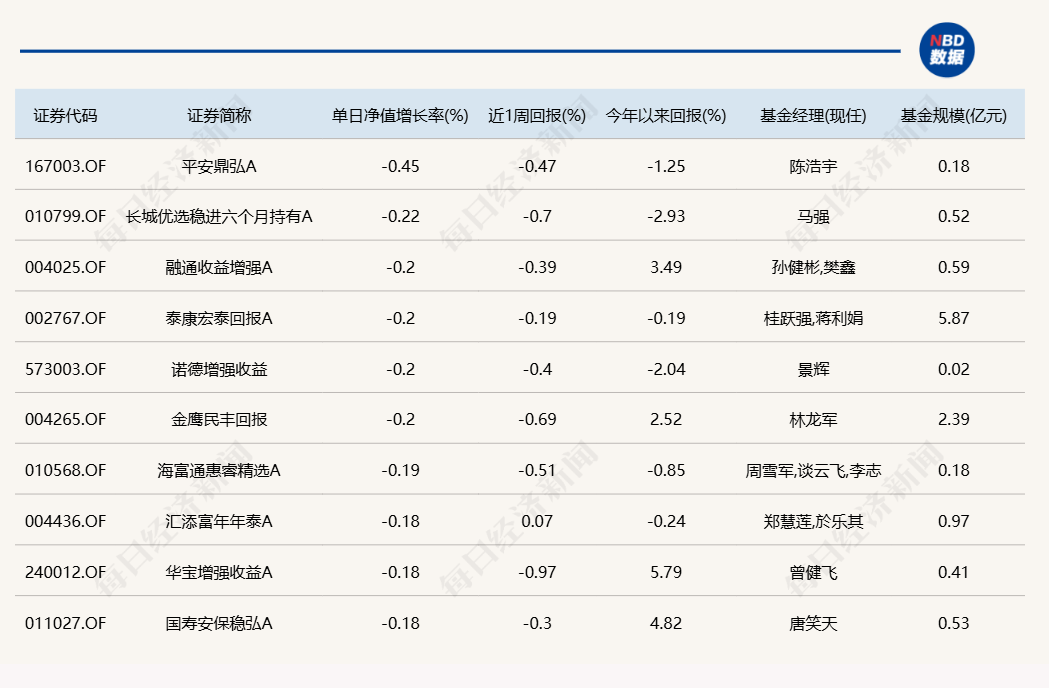Click fund size 5.87

click(953, 318)
